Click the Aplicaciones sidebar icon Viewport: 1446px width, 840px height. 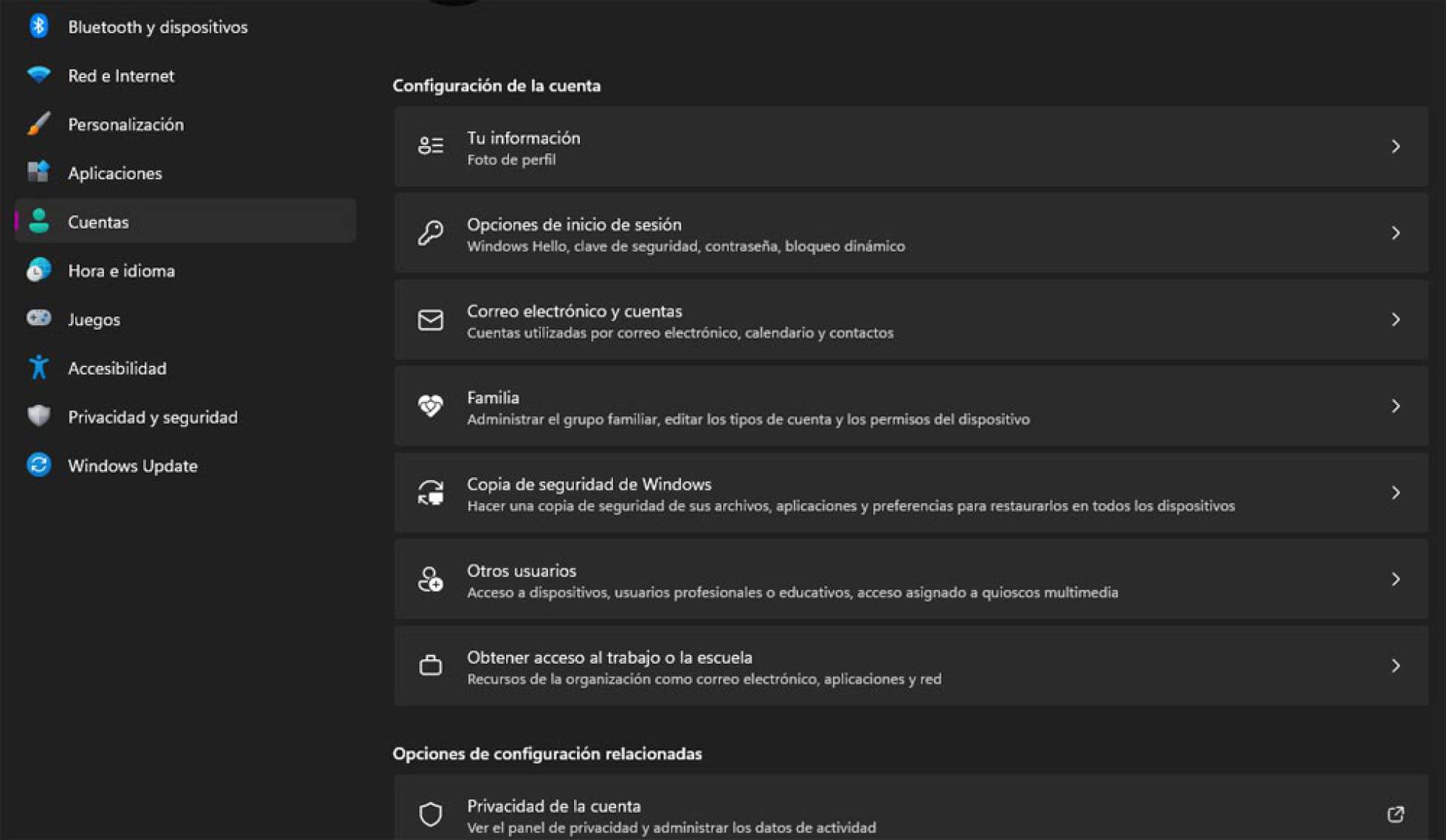coord(38,173)
